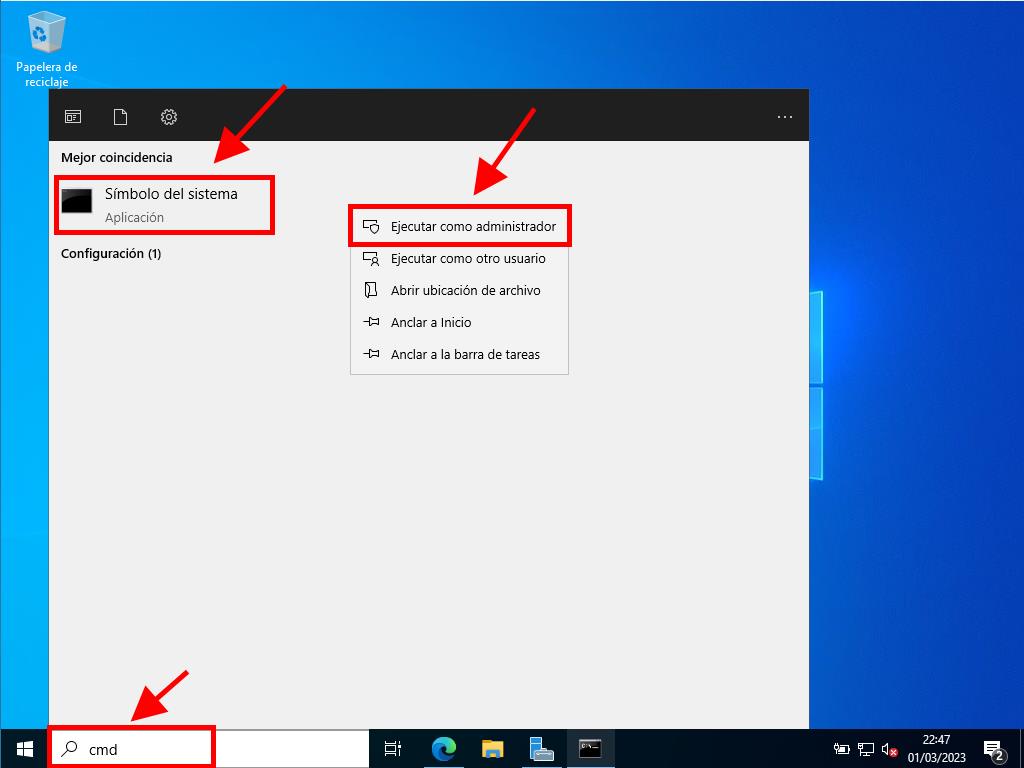
Task: Choose Ejecutar como administrador
Action: (x=460, y=227)
